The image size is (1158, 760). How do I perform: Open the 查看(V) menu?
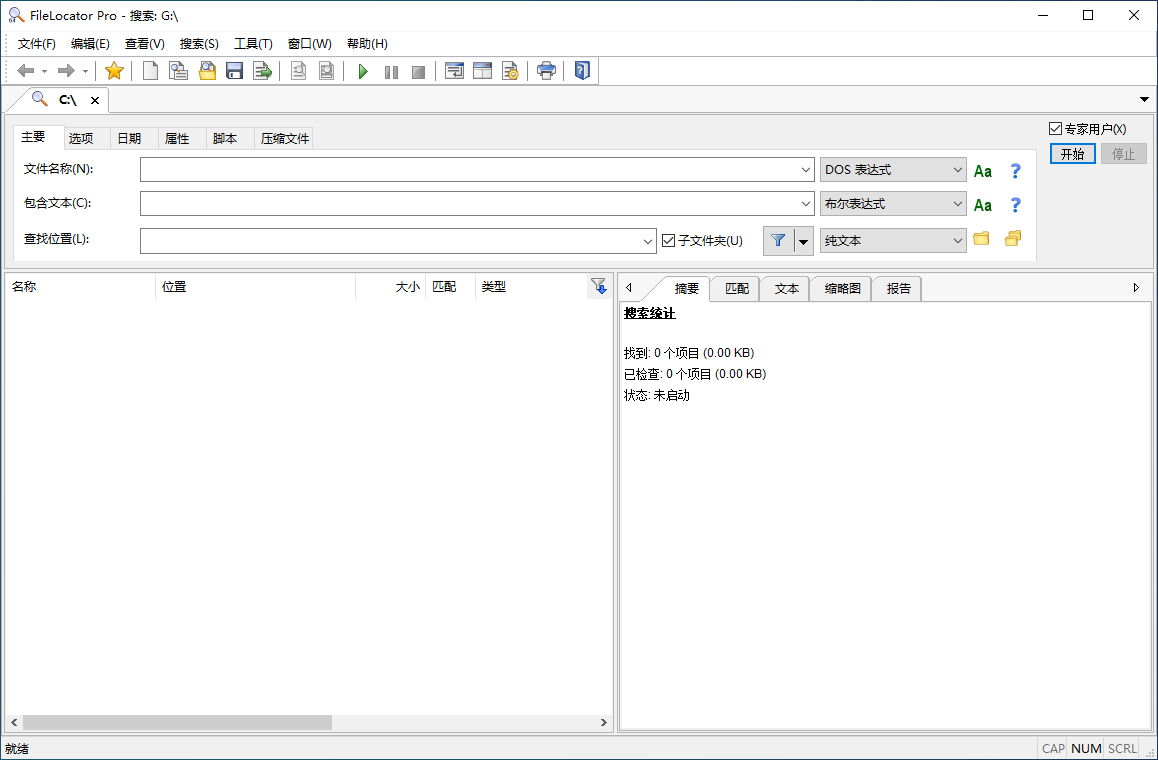tap(145, 44)
